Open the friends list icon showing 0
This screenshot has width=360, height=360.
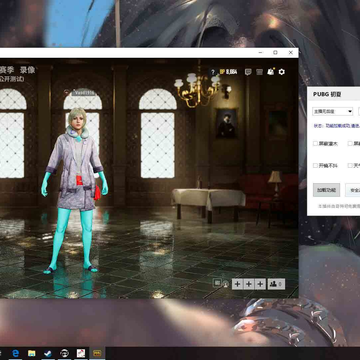(276, 284)
